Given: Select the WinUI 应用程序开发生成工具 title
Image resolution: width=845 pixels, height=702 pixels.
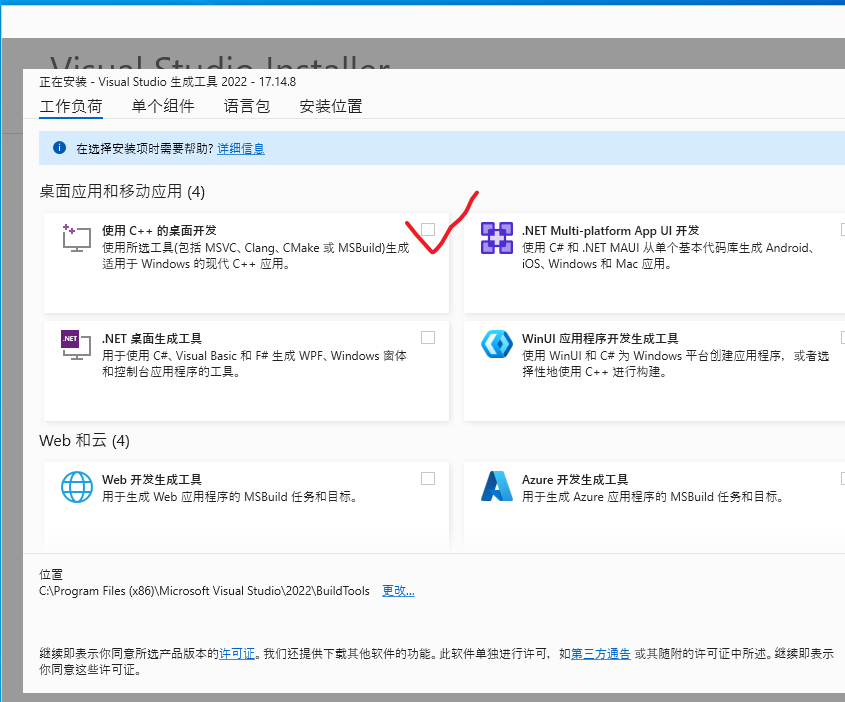Looking at the screenshot, I should [x=600, y=338].
